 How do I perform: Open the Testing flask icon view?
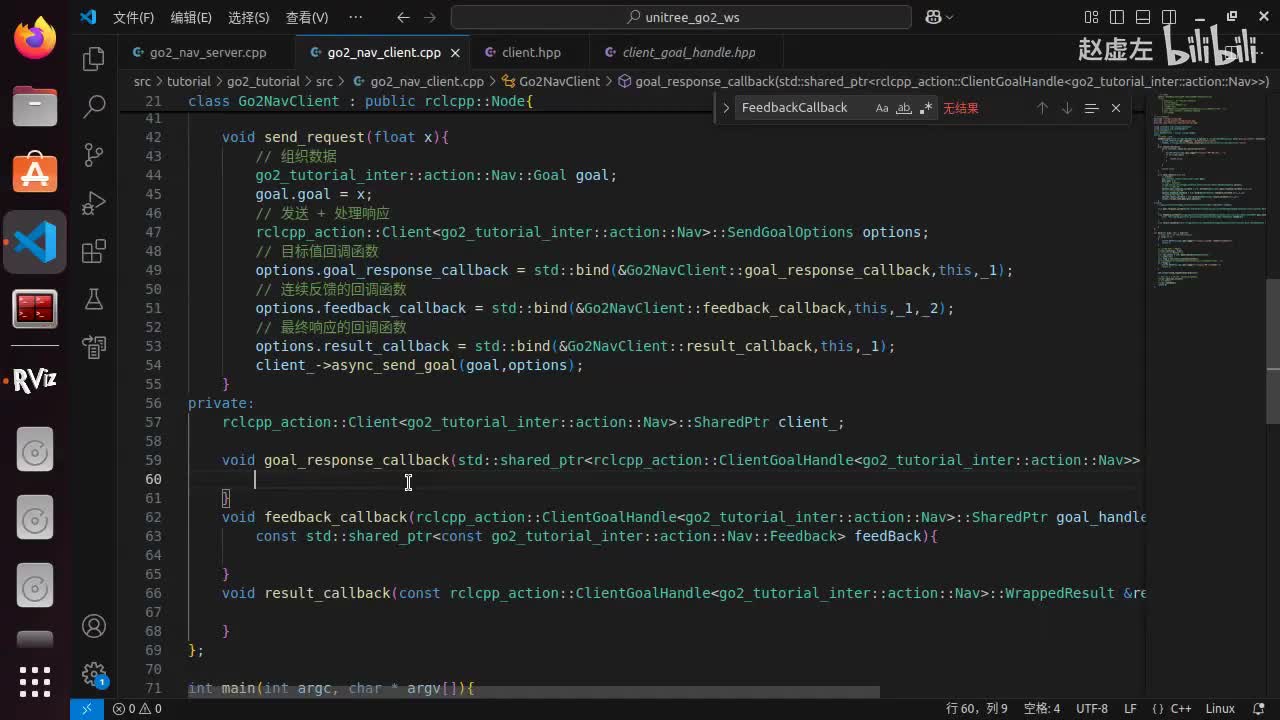94,299
